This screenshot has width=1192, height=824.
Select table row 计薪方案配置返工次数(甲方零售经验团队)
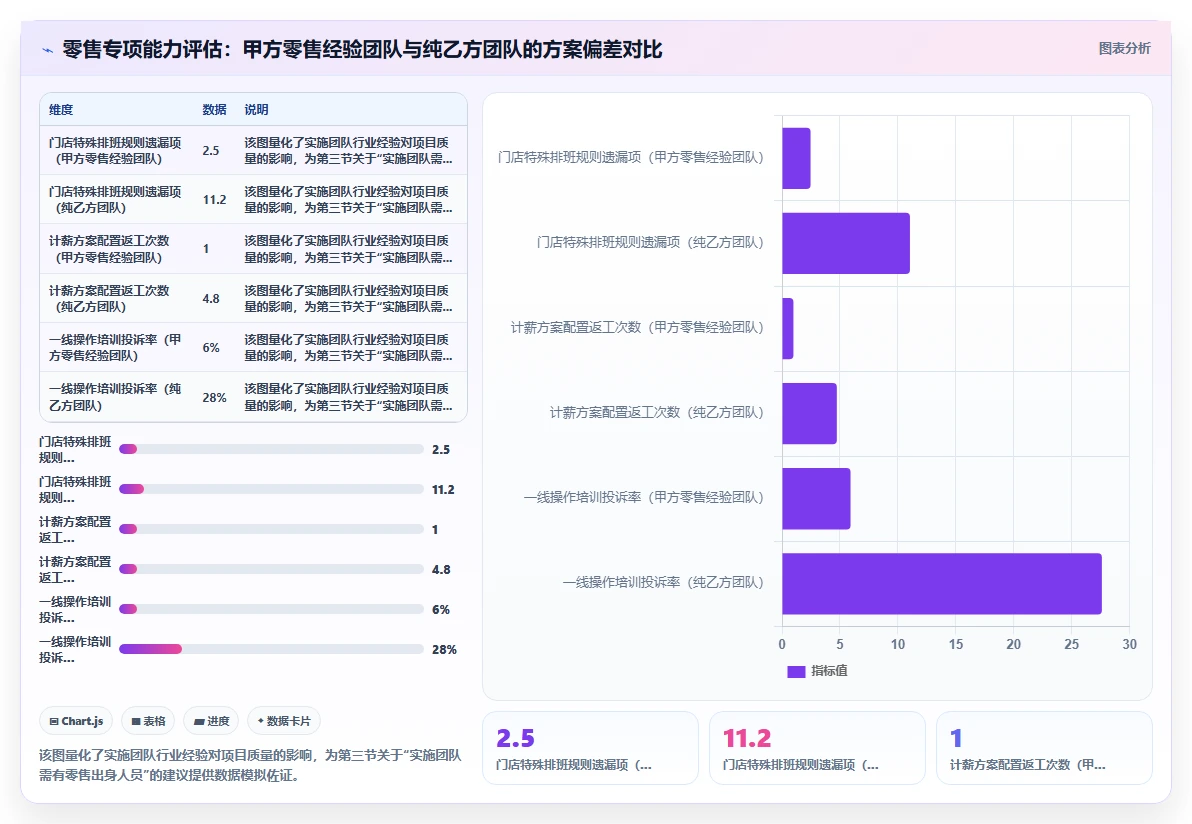tap(253, 249)
